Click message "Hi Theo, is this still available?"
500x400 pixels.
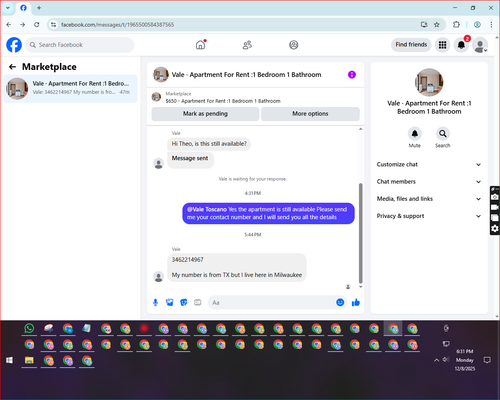click(x=209, y=144)
